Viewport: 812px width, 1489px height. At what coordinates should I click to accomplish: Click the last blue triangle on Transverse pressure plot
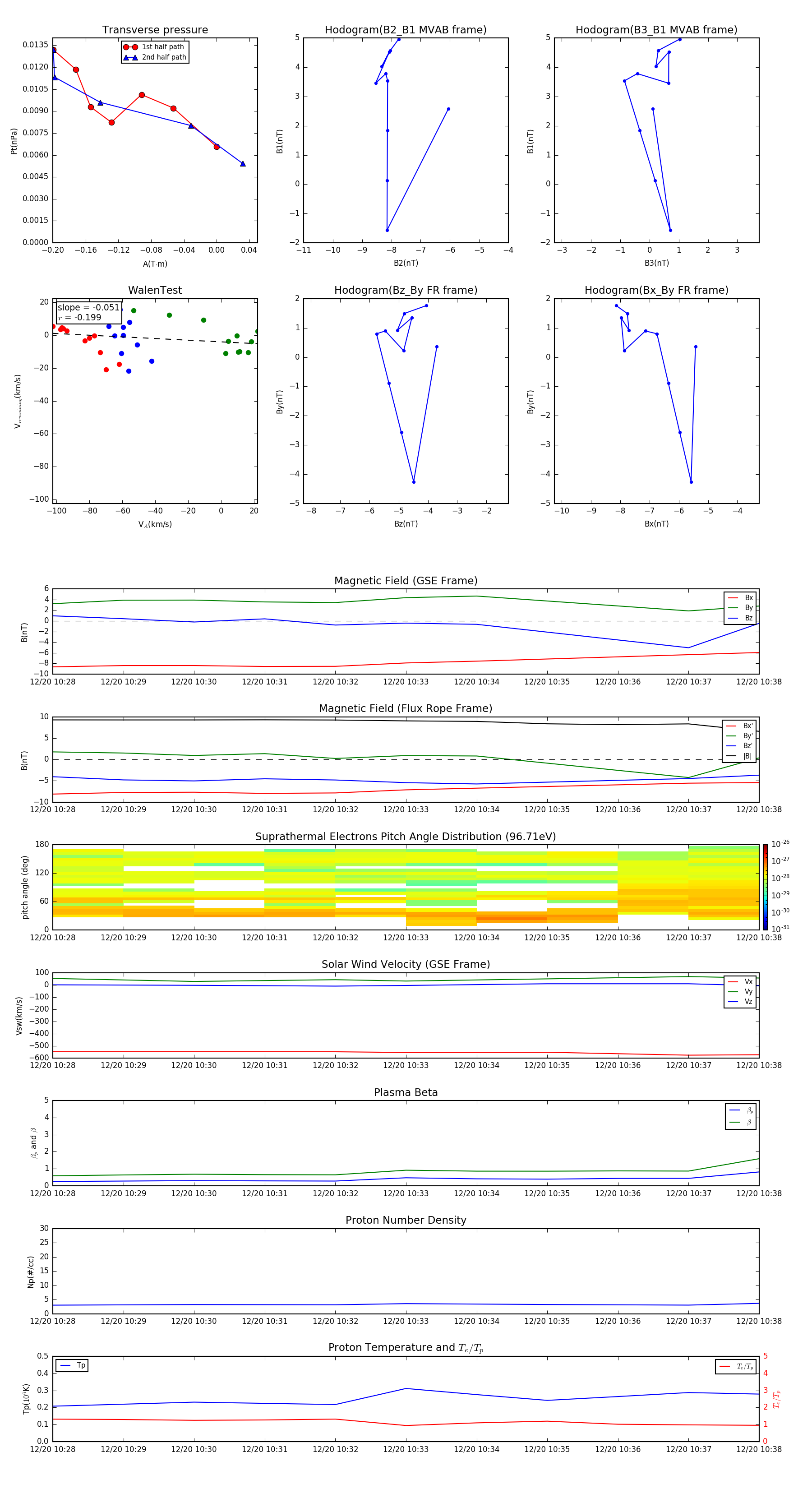pos(243,164)
